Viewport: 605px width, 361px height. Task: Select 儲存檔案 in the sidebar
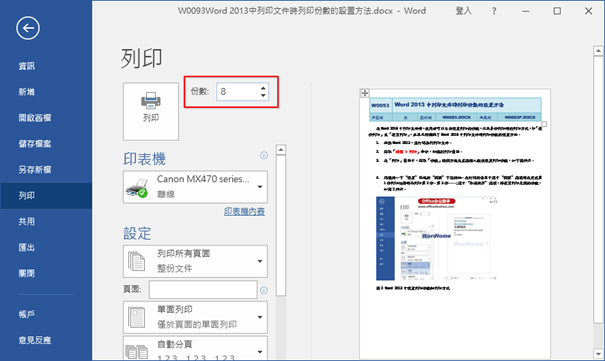tap(35, 143)
